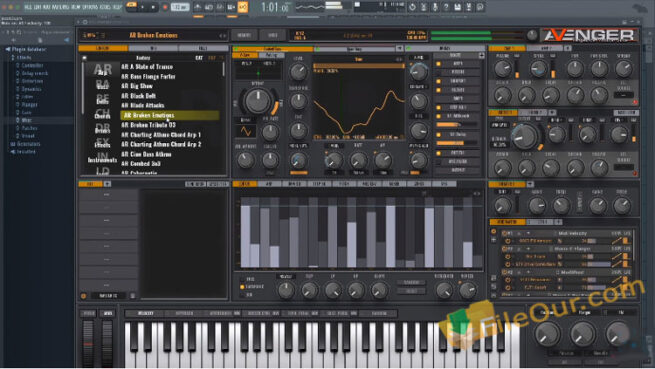Click the red record button in transport
Viewport: 655px width, 369px height.
(165, 7)
